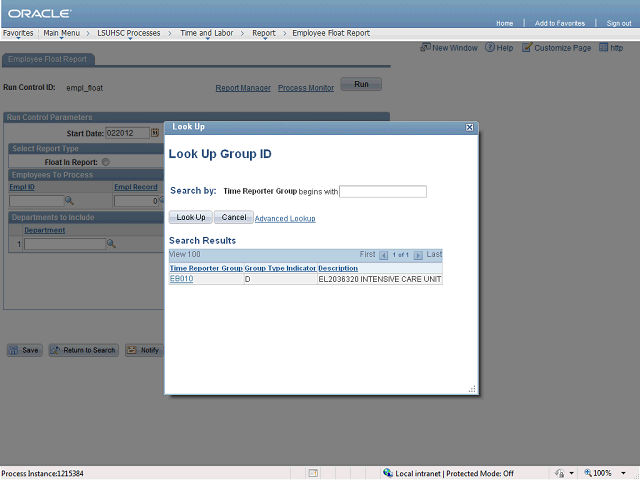Image resolution: width=640 pixels, height=480 pixels.
Task: Click the Empl Record column header link
Action: (x=136, y=187)
